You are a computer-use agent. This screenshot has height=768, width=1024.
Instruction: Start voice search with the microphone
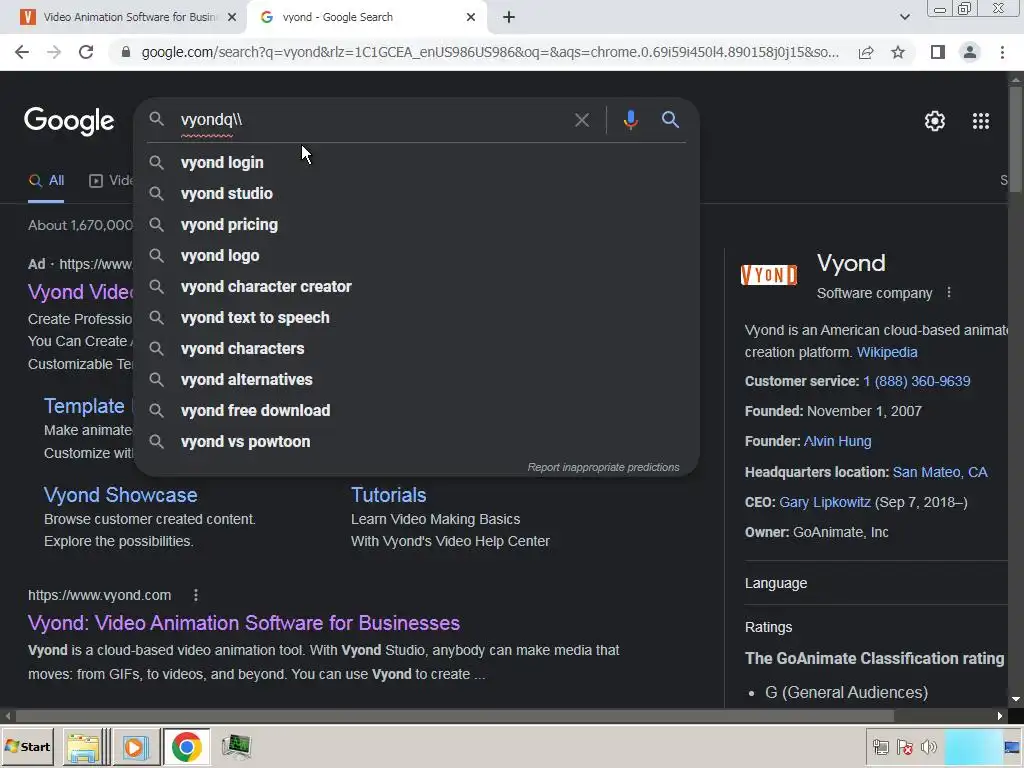pos(630,120)
